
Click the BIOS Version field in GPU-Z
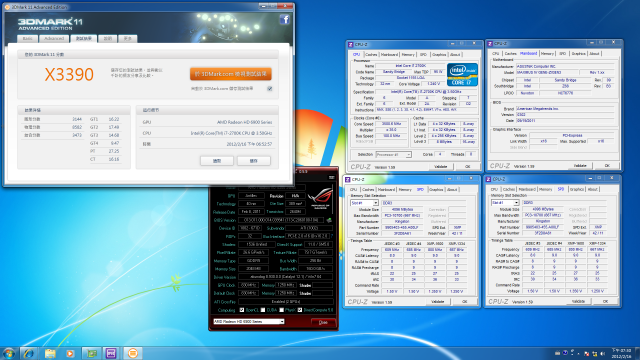point(282,220)
